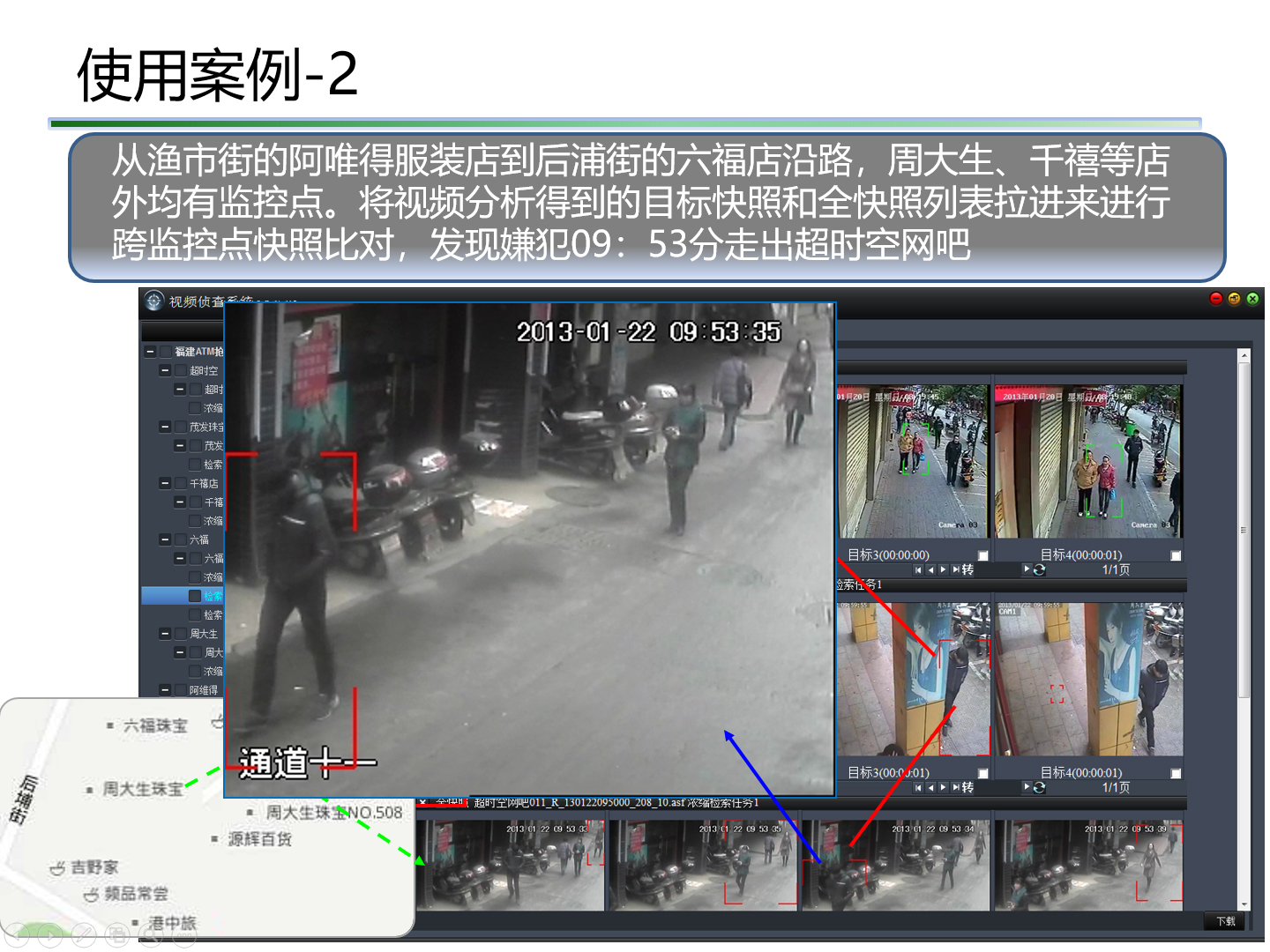Play snapshots in the lower target row
The image size is (1270, 952).
pos(1027,787)
